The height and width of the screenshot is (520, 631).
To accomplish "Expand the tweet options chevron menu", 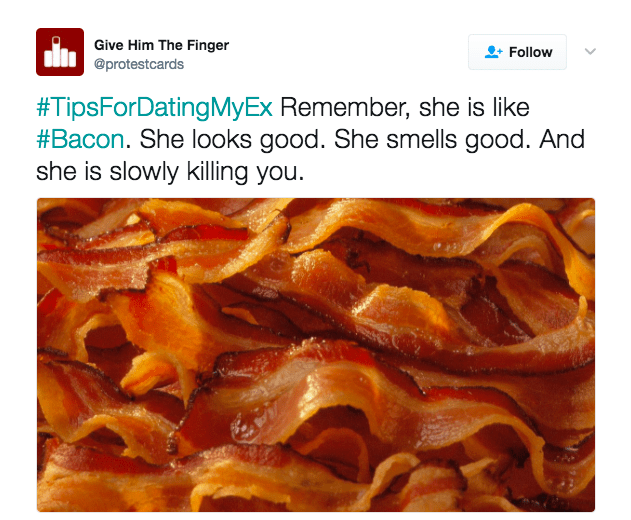I will [x=590, y=52].
